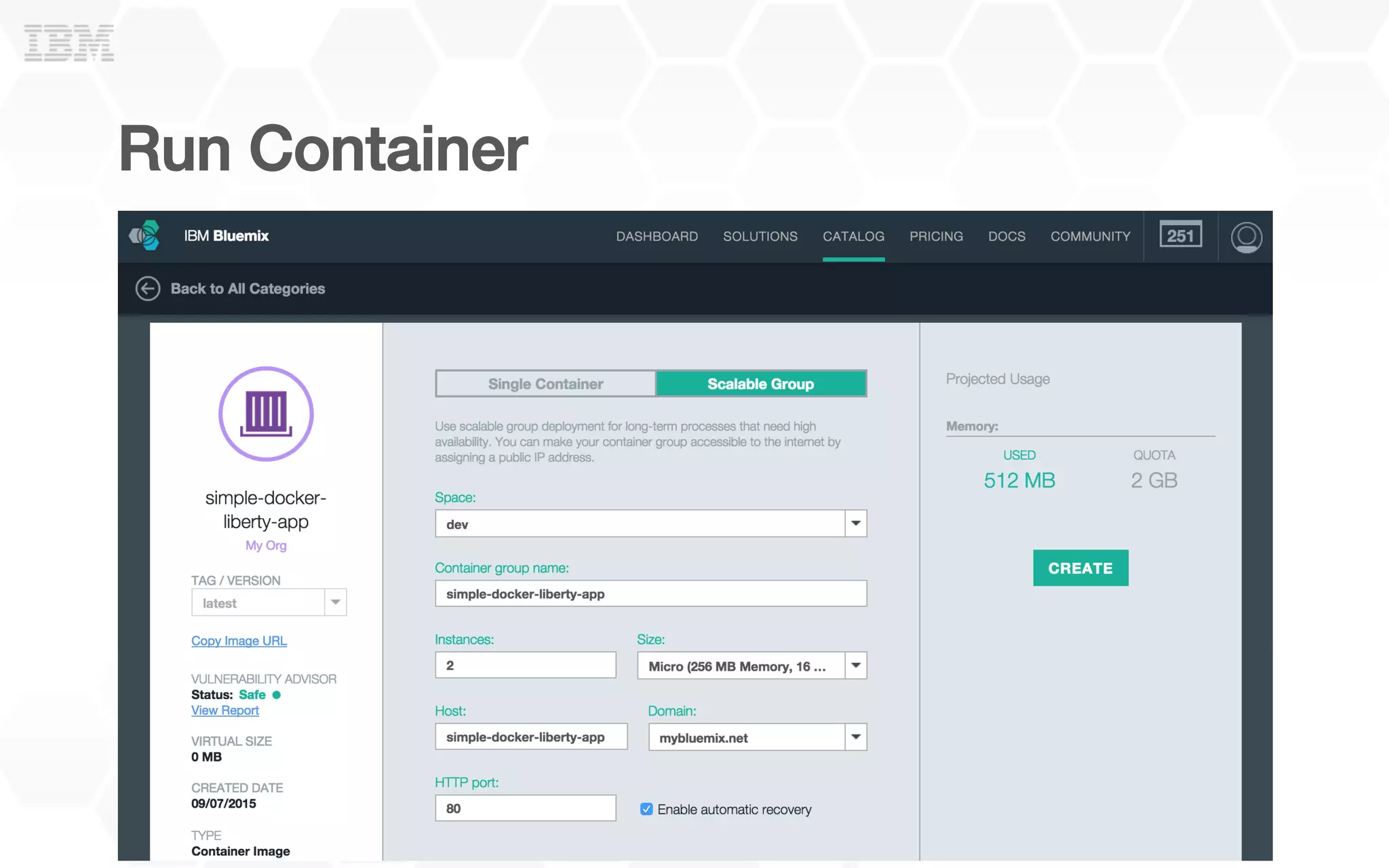This screenshot has height=868, width=1389.
Task: Click the Container Image type value
Action: coord(241,851)
